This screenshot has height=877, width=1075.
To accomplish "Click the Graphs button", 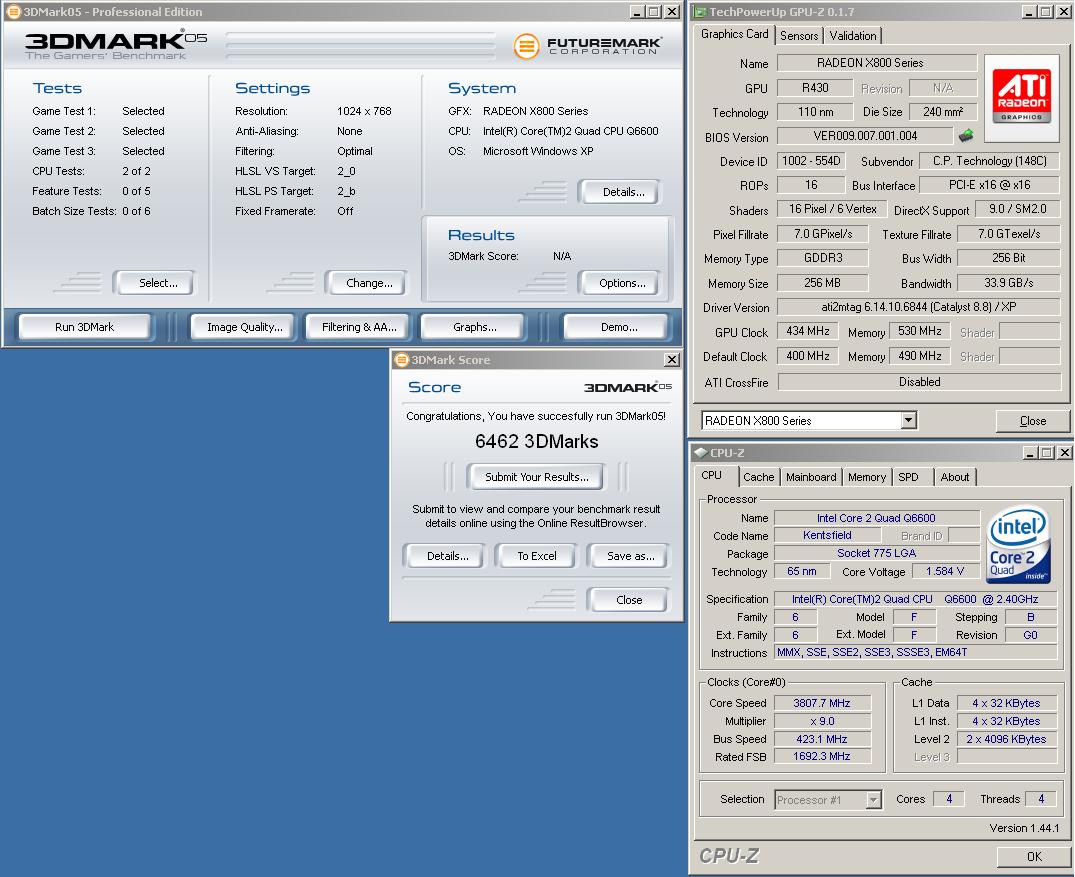I will 474,327.
